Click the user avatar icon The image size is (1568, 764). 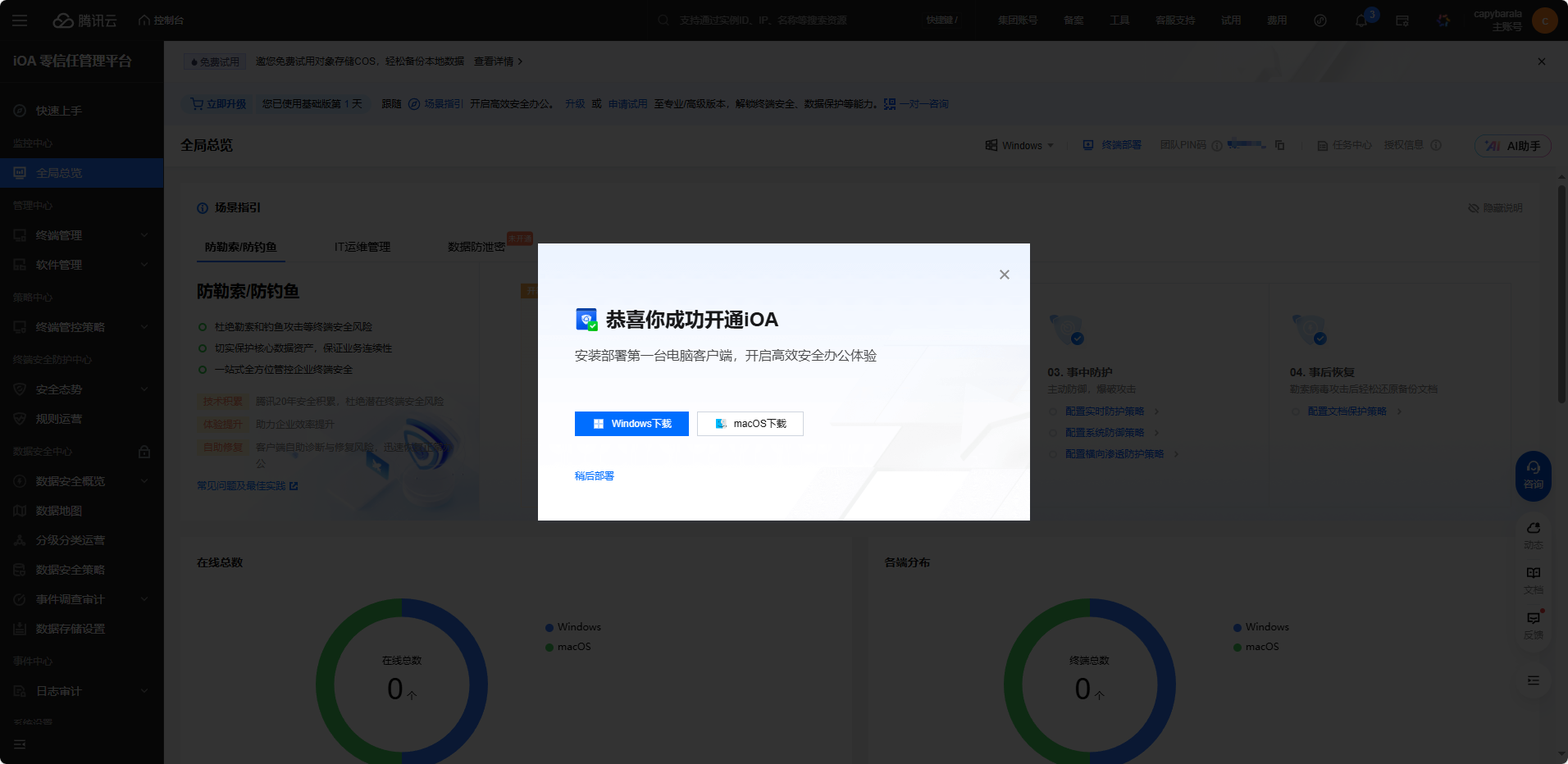click(x=1545, y=20)
